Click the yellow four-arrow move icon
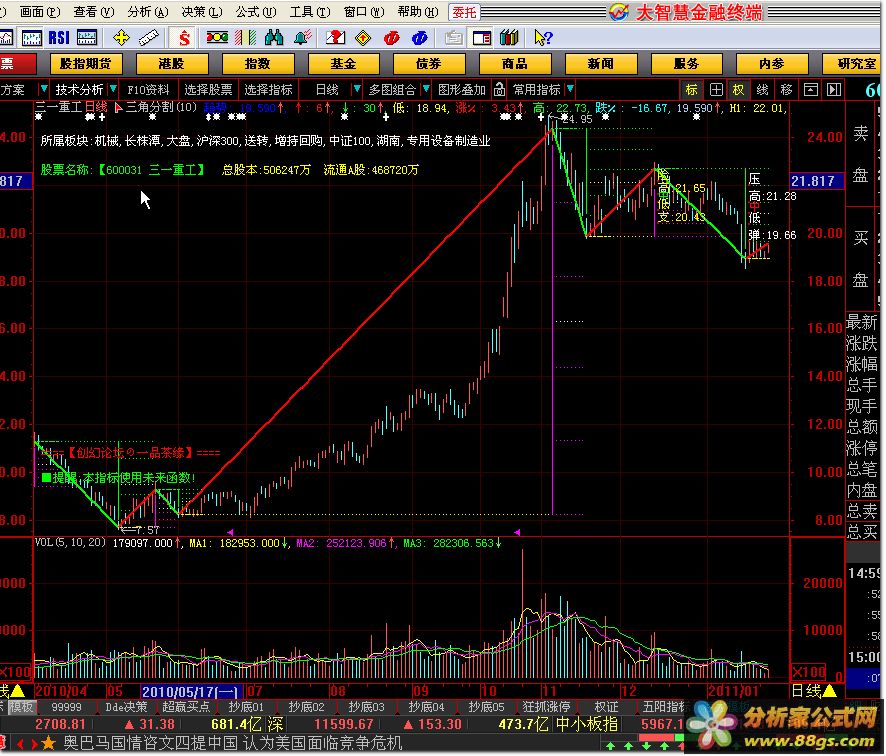The image size is (886, 756). pos(121,38)
